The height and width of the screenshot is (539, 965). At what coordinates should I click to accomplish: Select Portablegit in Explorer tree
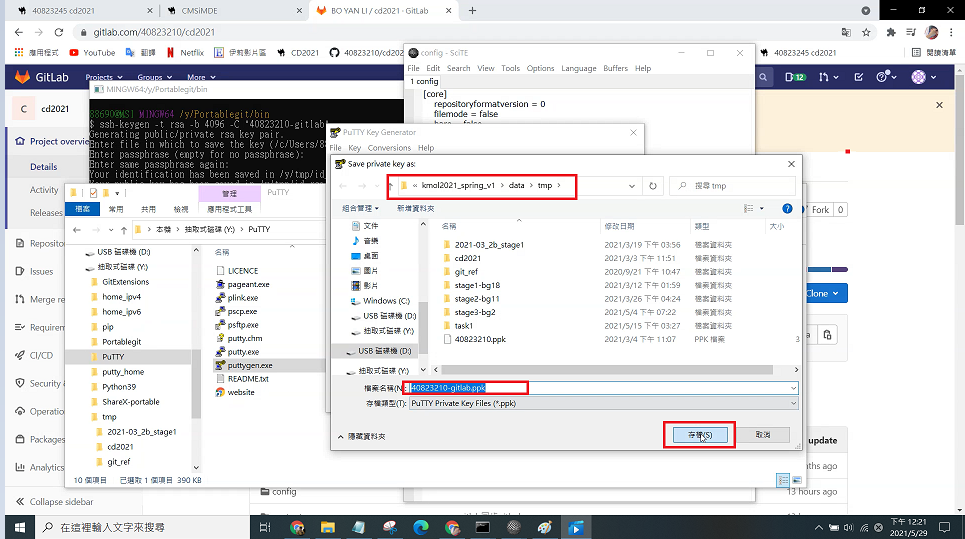(121, 342)
